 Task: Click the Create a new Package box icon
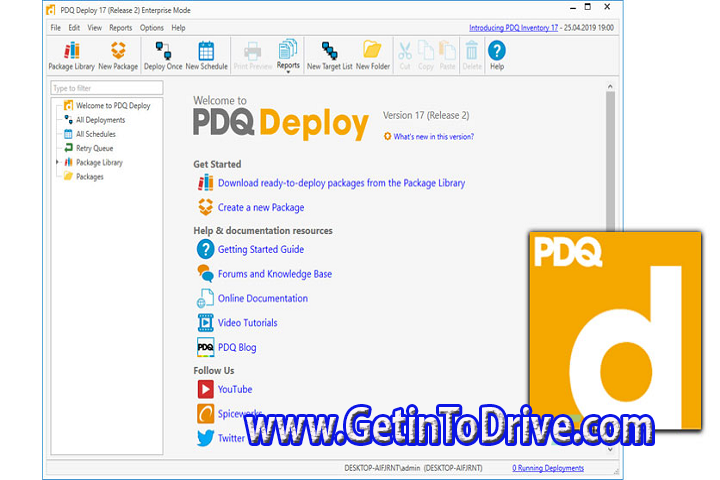205,207
